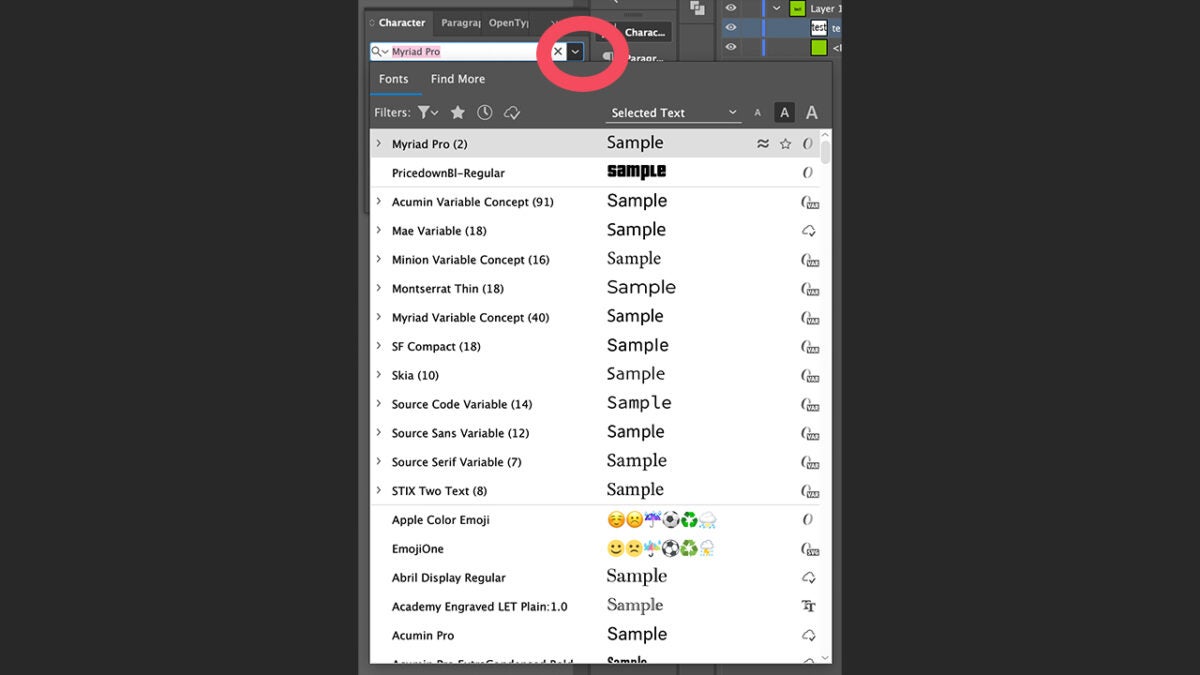The image size is (1200, 675).
Task: Select small sample text size
Action: coord(757,113)
